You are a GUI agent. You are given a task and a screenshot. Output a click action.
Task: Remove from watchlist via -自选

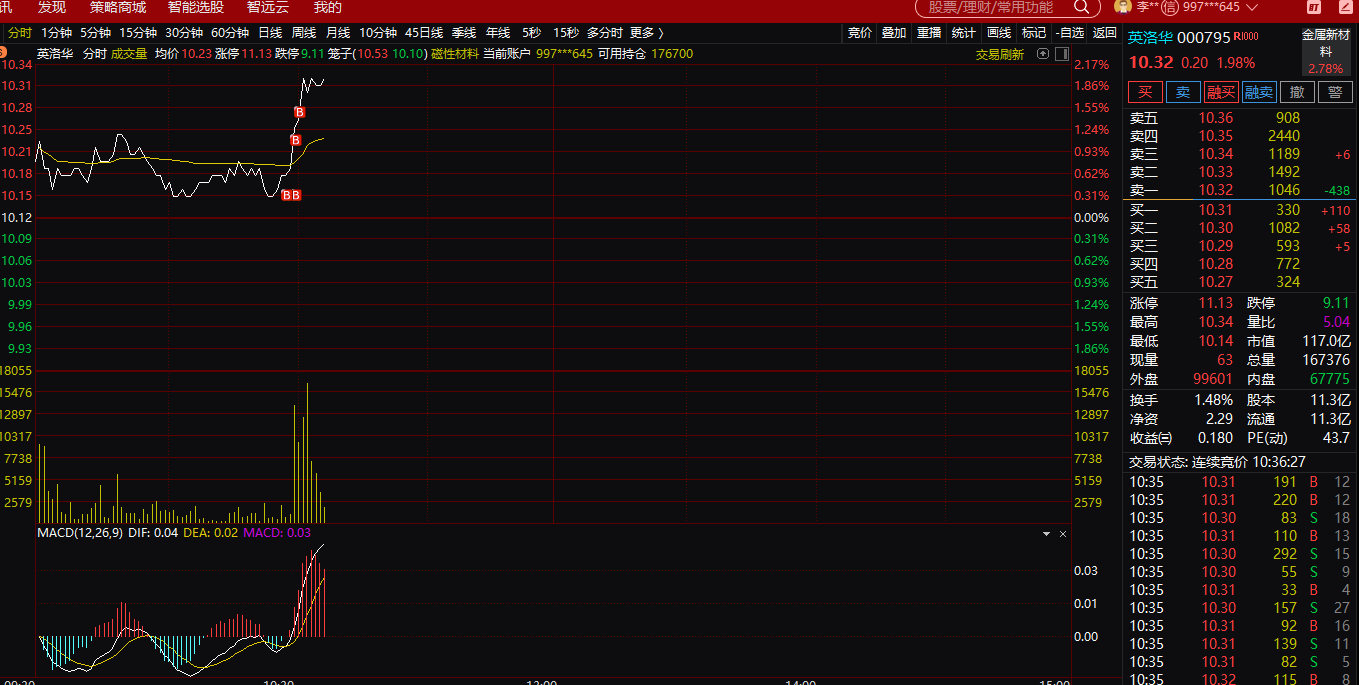[1069, 33]
